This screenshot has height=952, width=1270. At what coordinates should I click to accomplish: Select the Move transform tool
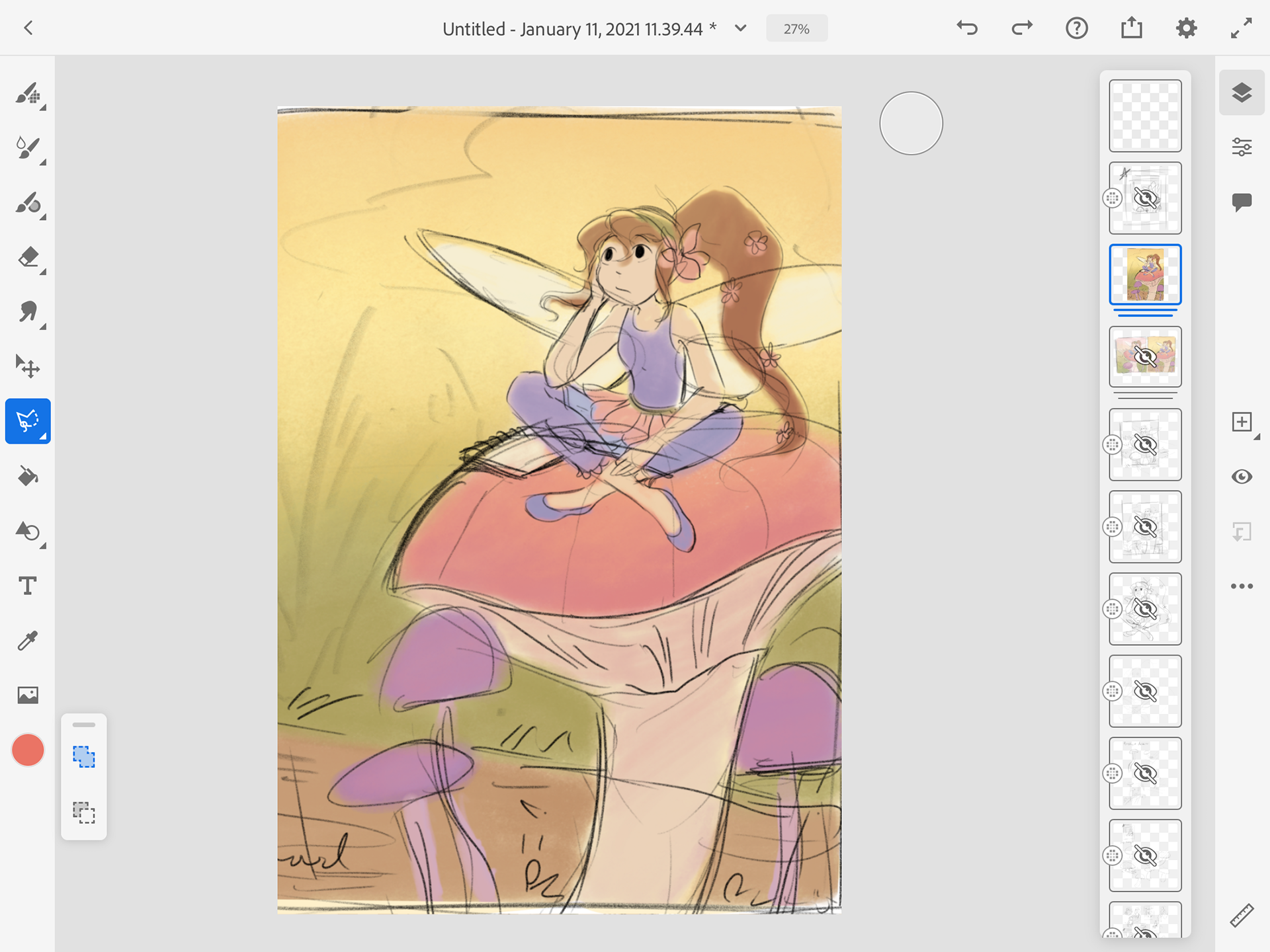(28, 366)
